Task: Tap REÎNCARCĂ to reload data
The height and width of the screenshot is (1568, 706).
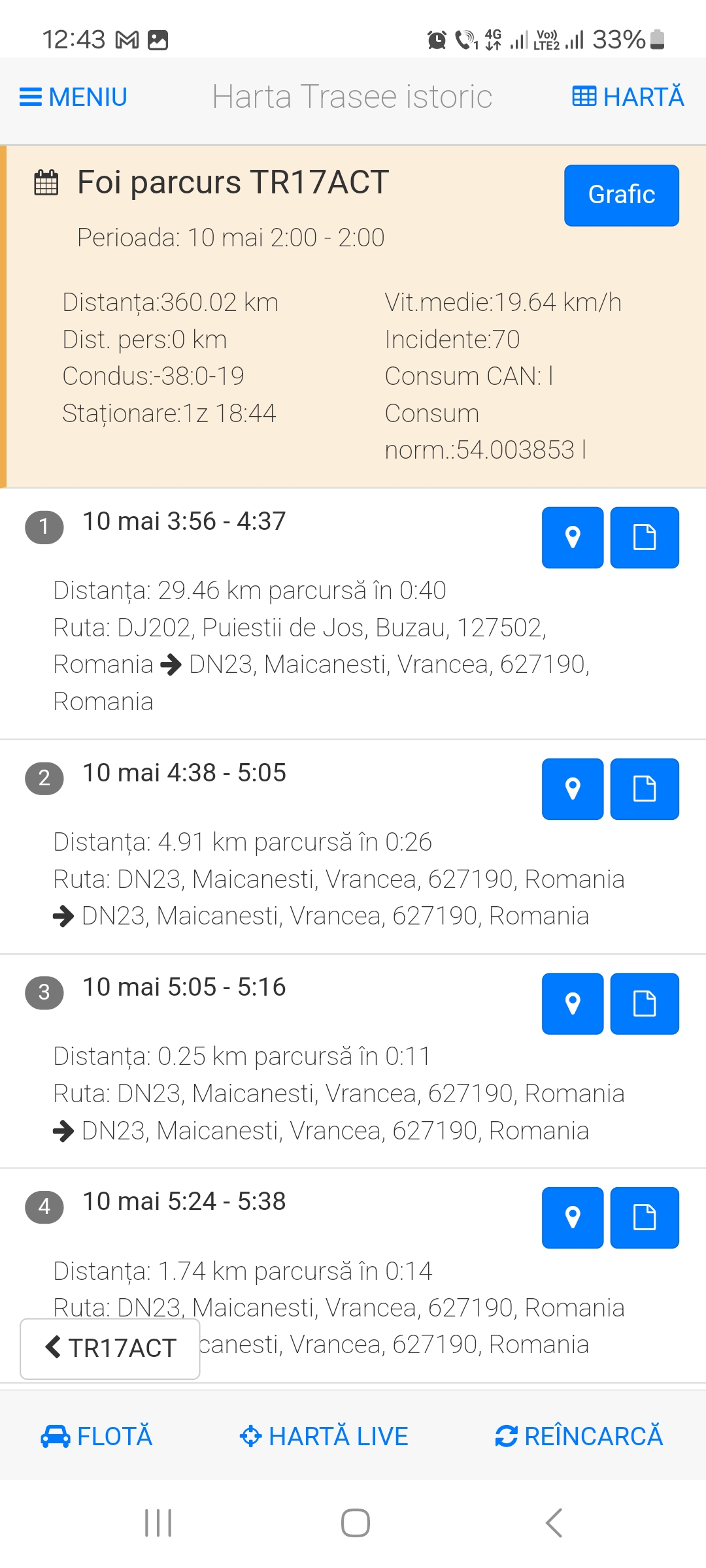Action: point(579,1436)
